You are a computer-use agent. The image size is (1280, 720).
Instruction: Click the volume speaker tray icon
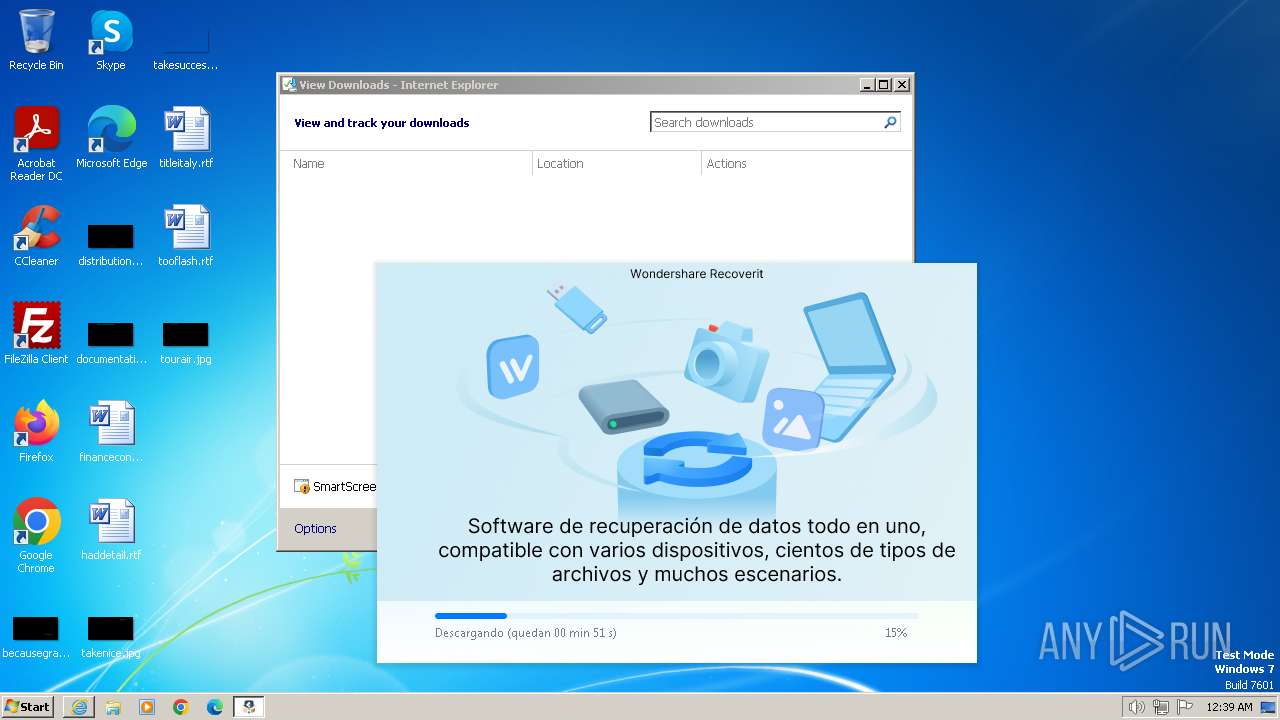tap(1137, 707)
